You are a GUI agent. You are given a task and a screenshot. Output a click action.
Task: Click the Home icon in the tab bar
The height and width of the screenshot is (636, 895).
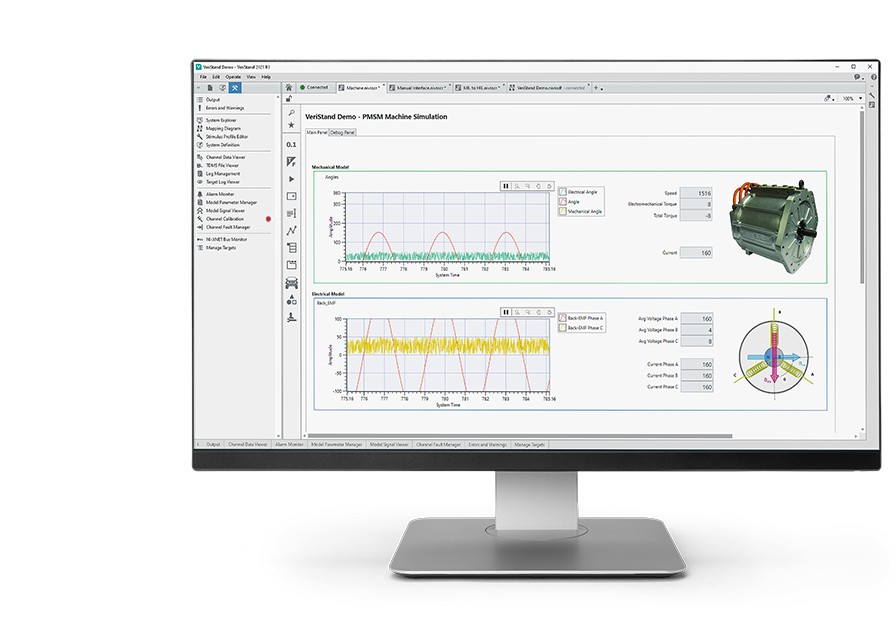tap(289, 87)
